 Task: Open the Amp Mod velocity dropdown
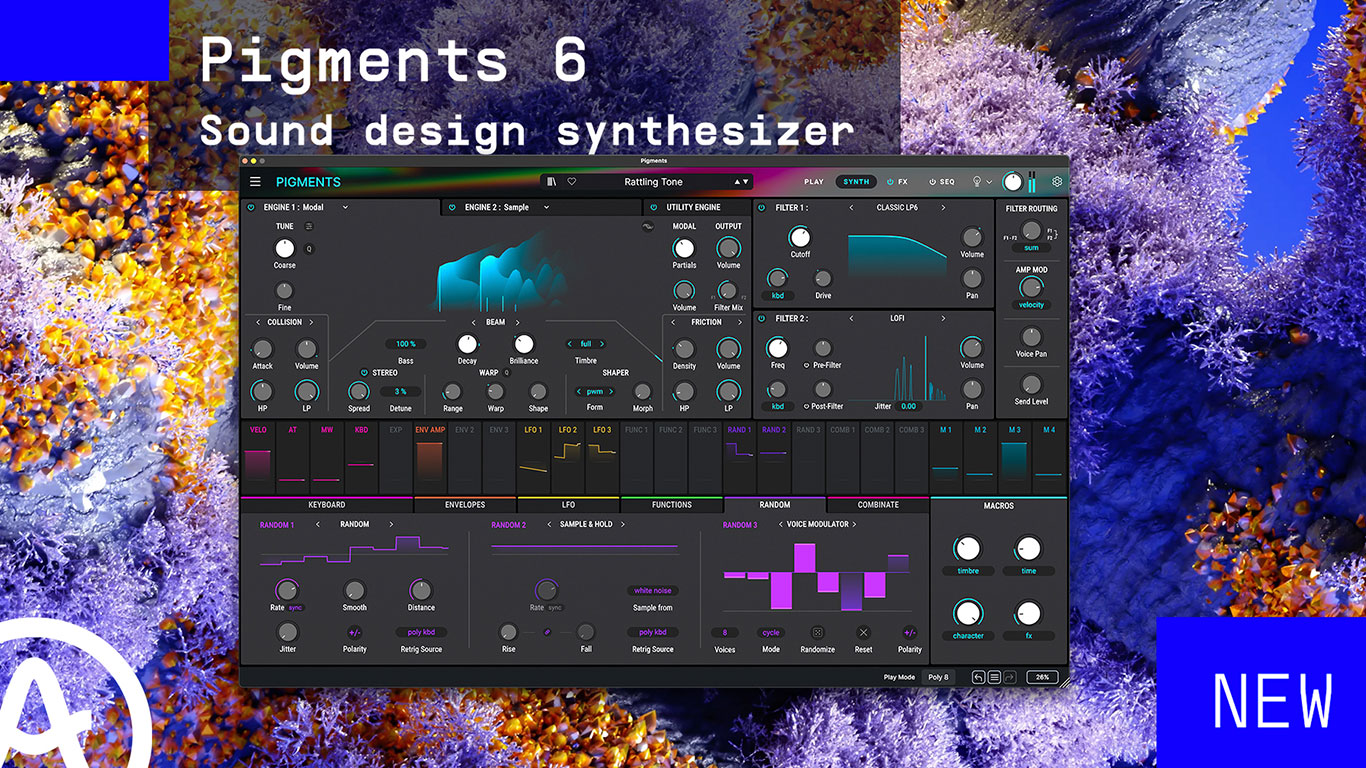click(1031, 305)
